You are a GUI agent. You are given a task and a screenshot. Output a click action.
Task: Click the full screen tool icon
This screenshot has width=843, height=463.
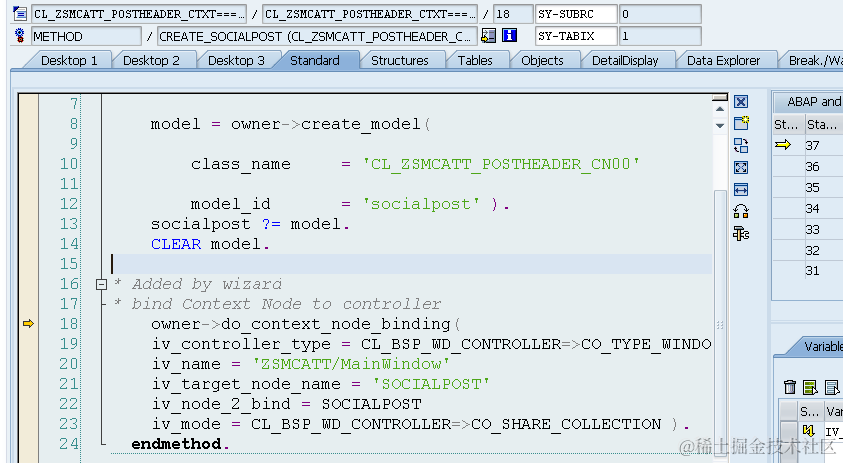(x=741, y=167)
